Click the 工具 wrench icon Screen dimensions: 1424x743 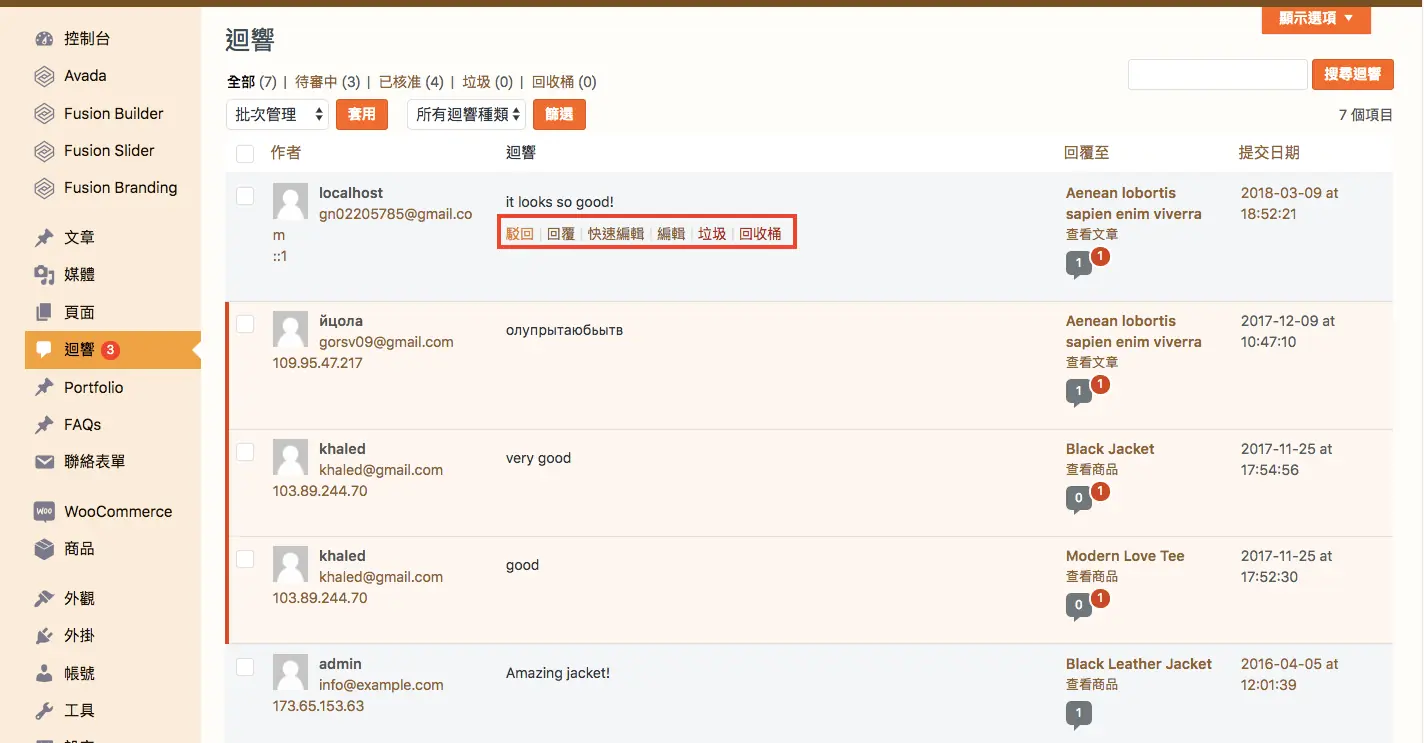pos(44,711)
